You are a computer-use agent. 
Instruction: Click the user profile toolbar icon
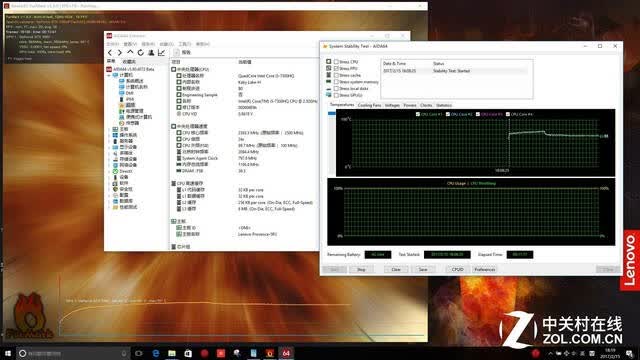(151, 53)
